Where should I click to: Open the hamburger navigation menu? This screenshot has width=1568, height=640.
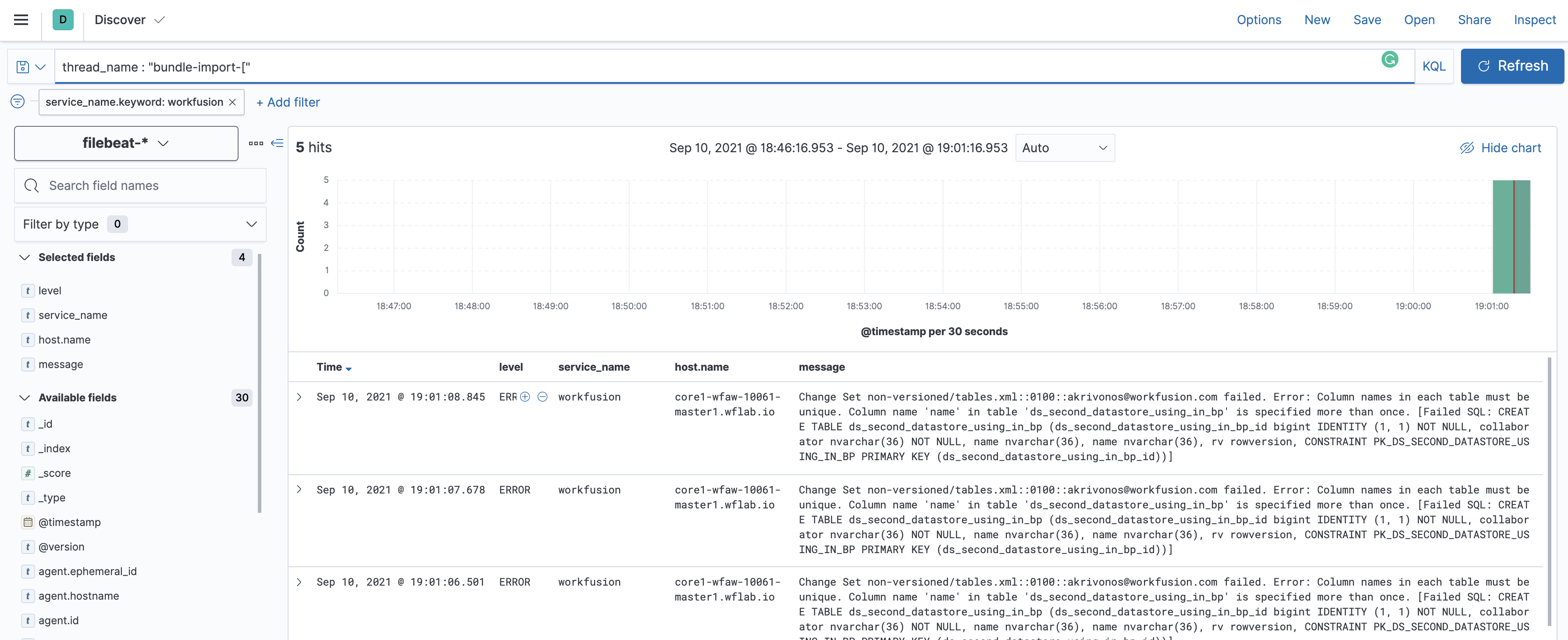21,20
